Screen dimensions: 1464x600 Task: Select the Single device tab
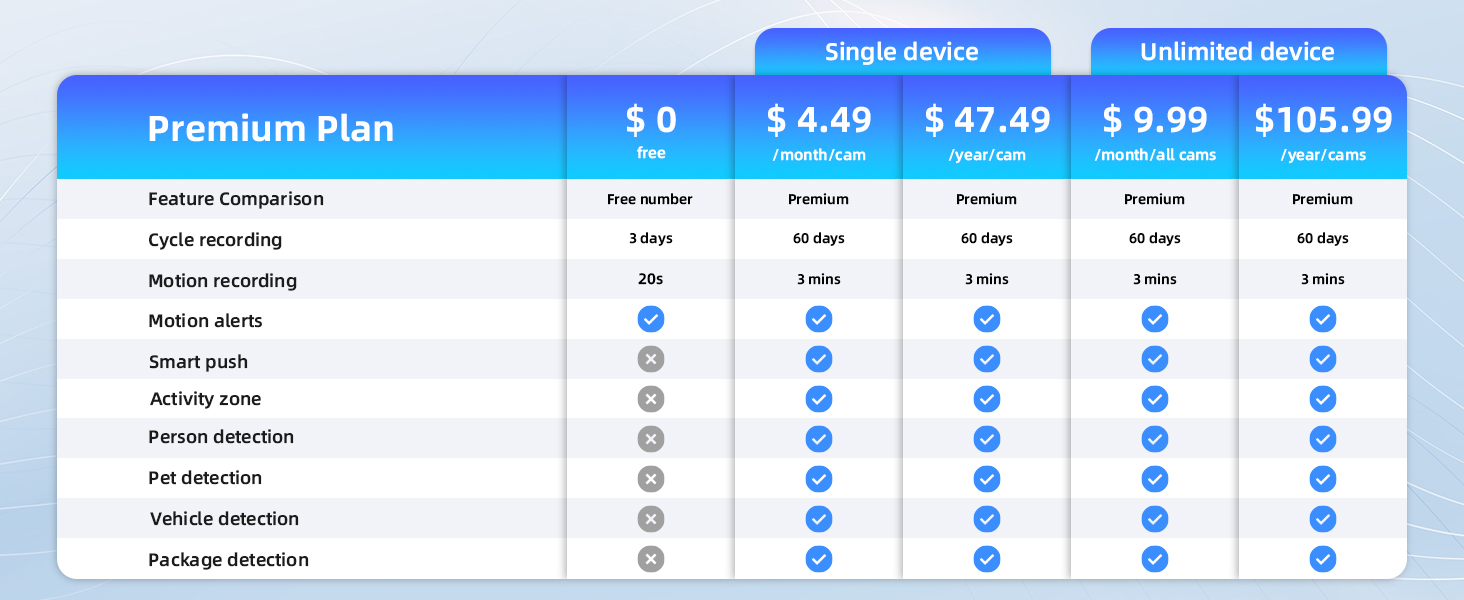click(902, 52)
